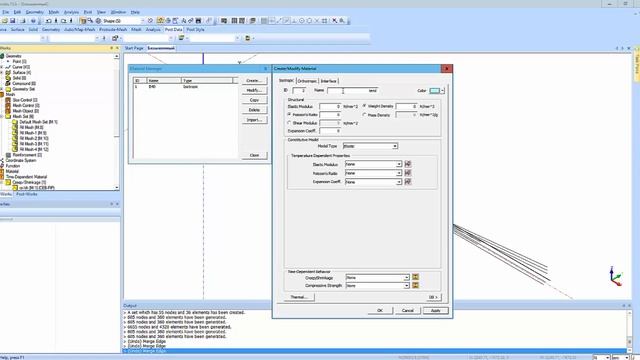Click Close button in Material Manager
This screenshot has width=640, height=360.
tap(254, 155)
